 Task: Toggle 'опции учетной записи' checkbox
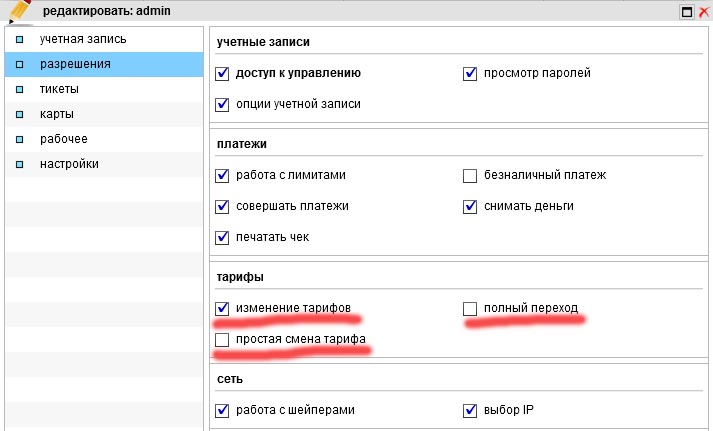click(223, 104)
